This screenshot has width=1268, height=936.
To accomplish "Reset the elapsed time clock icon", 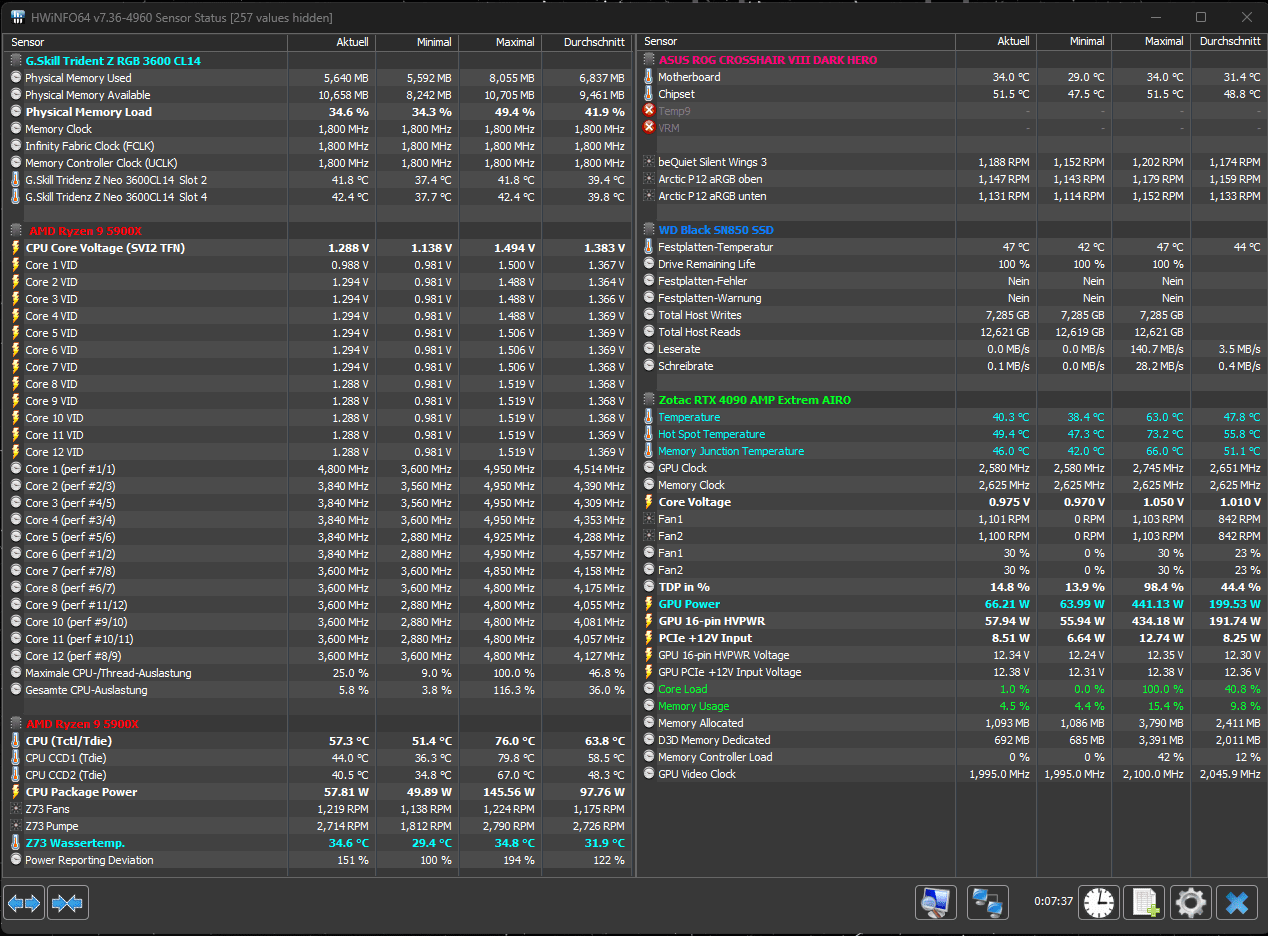I will tap(1098, 902).
